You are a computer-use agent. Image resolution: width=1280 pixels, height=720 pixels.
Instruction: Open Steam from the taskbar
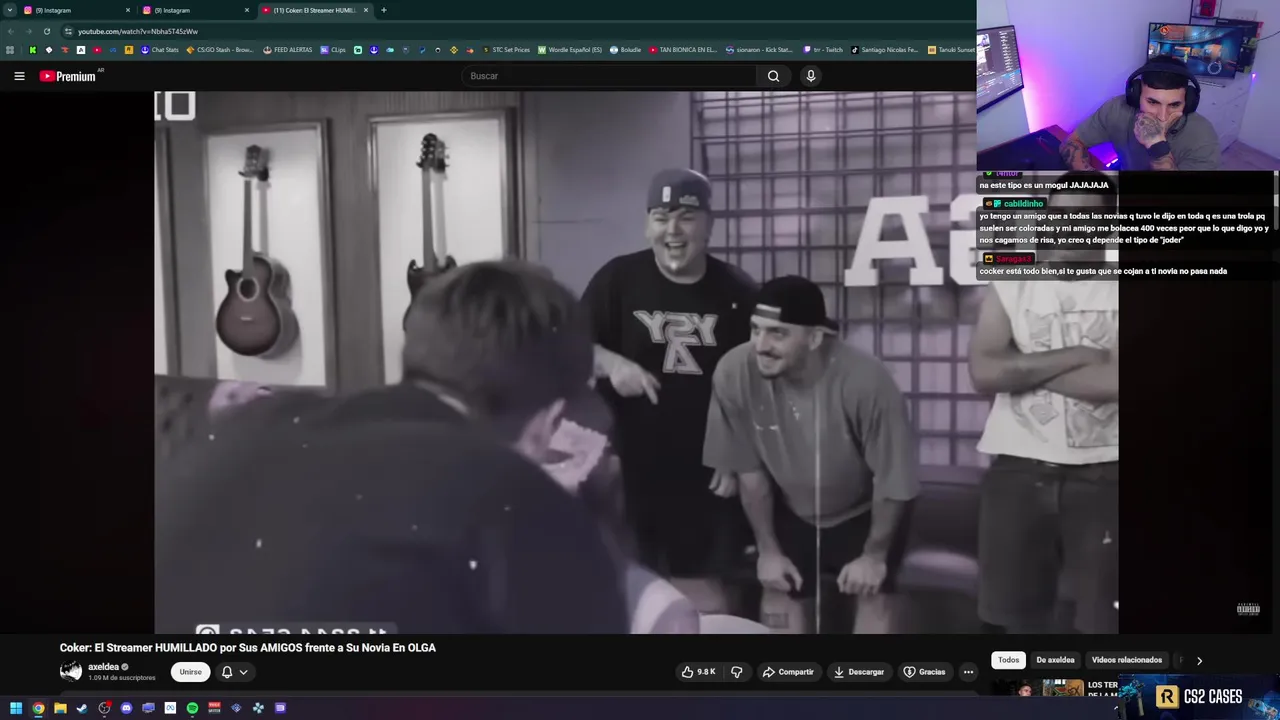tap(82, 708)
